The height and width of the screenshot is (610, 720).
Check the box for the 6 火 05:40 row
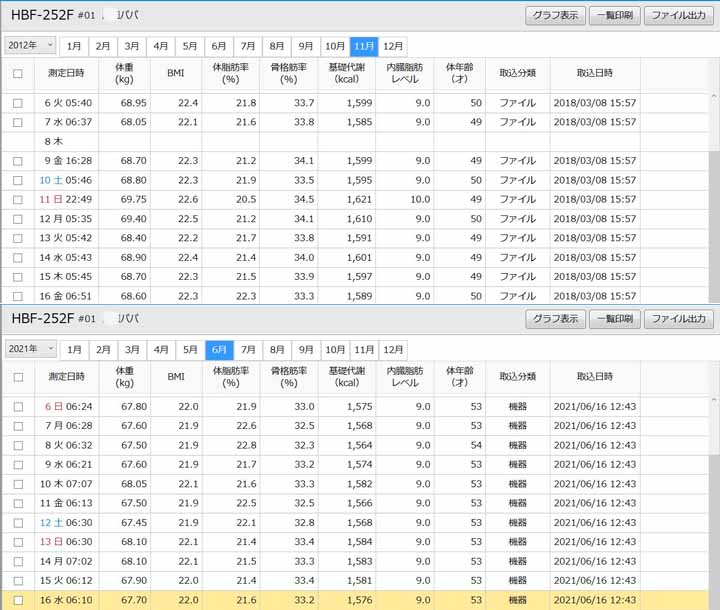(18, 103)
